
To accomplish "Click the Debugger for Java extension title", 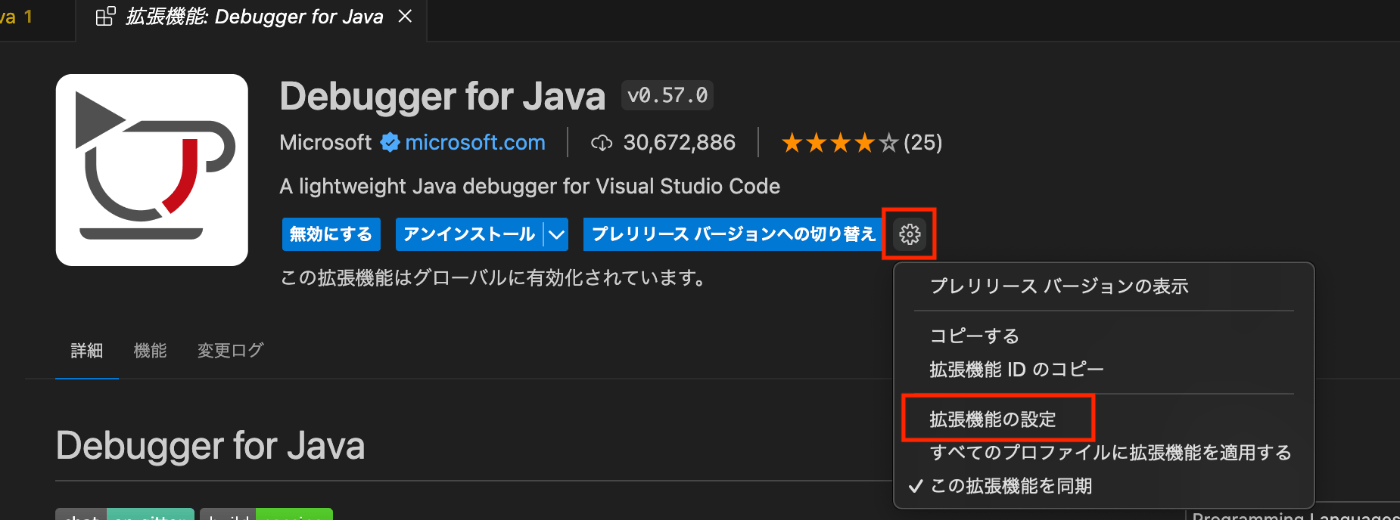I will [443, 96].
